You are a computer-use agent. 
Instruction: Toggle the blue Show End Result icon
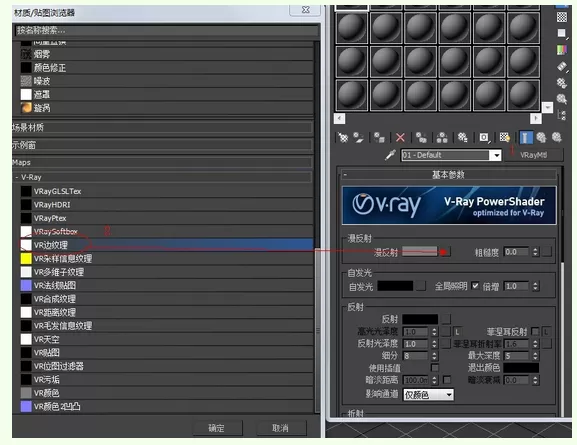[x=525, y=138]
